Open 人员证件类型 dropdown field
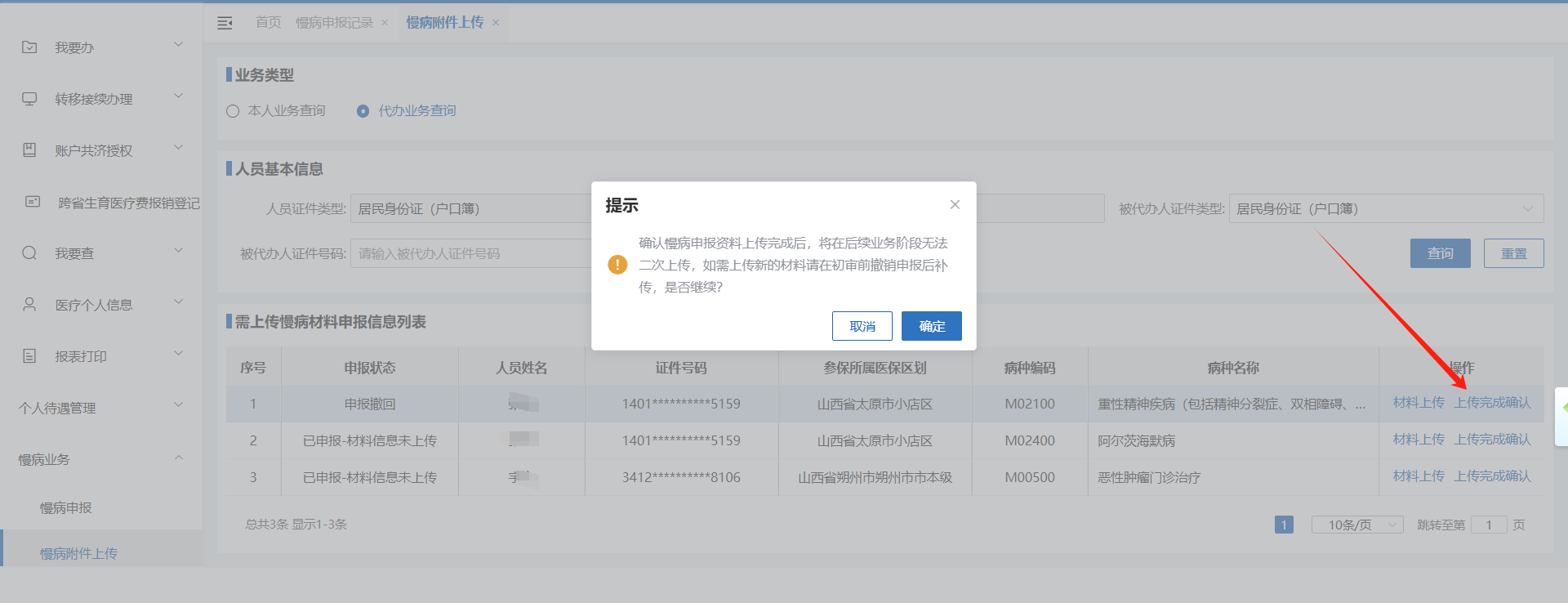This screenshot has width=1568, height=603. coord(472,208)
